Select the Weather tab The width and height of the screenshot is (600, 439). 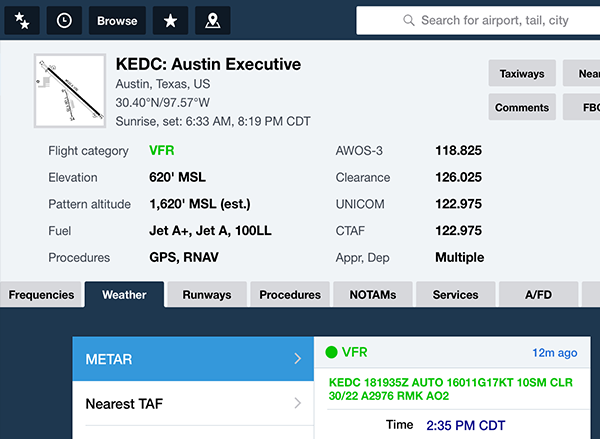[x=124, y=295]
